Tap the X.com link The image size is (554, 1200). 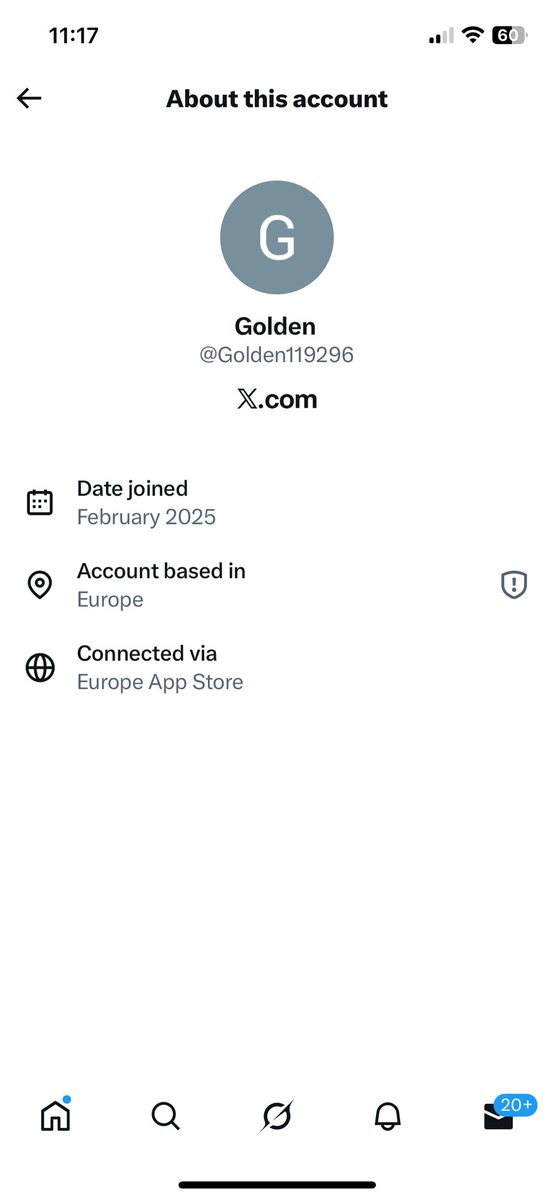point(277,399)
